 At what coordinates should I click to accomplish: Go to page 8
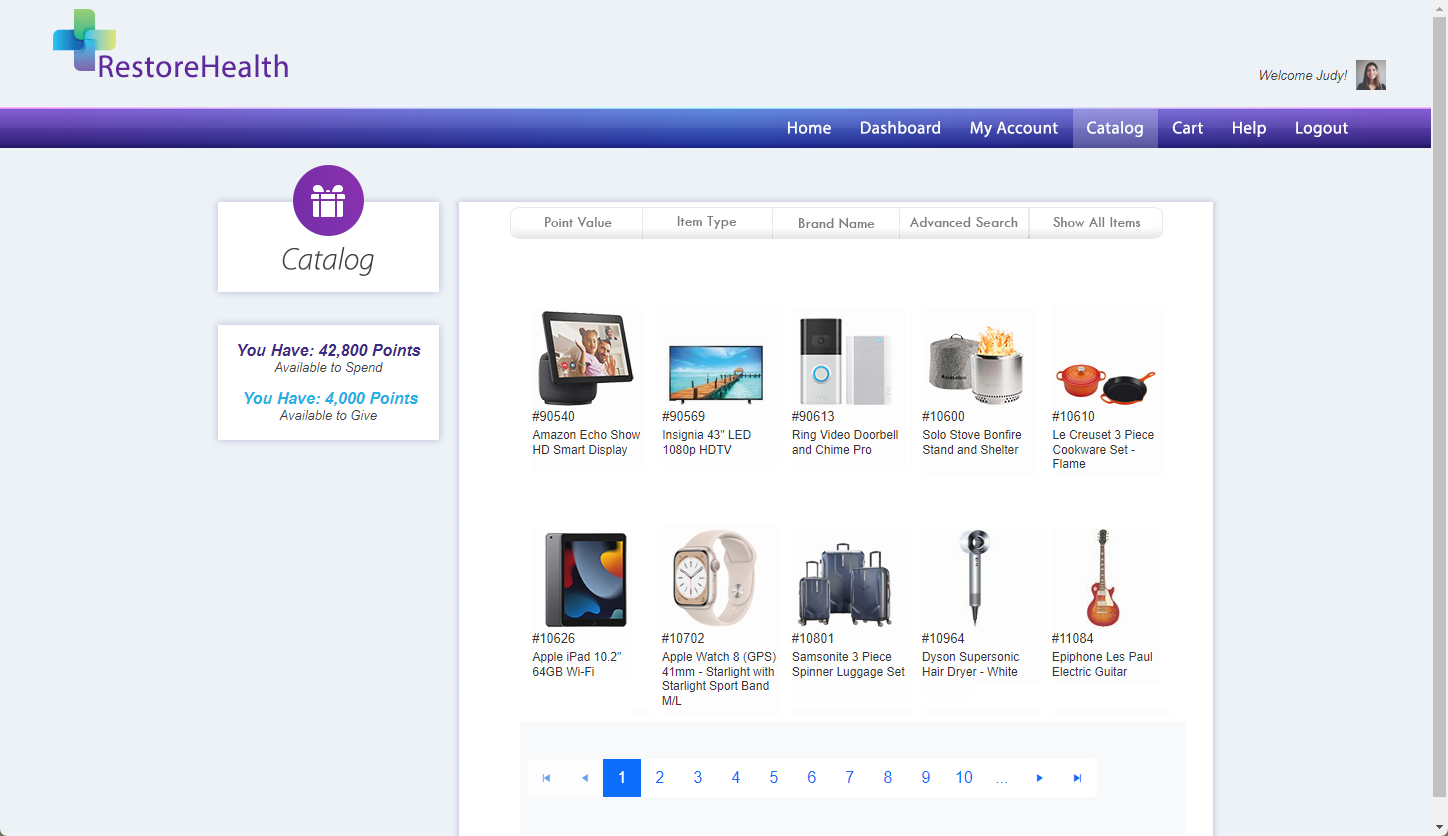(888, 778)
